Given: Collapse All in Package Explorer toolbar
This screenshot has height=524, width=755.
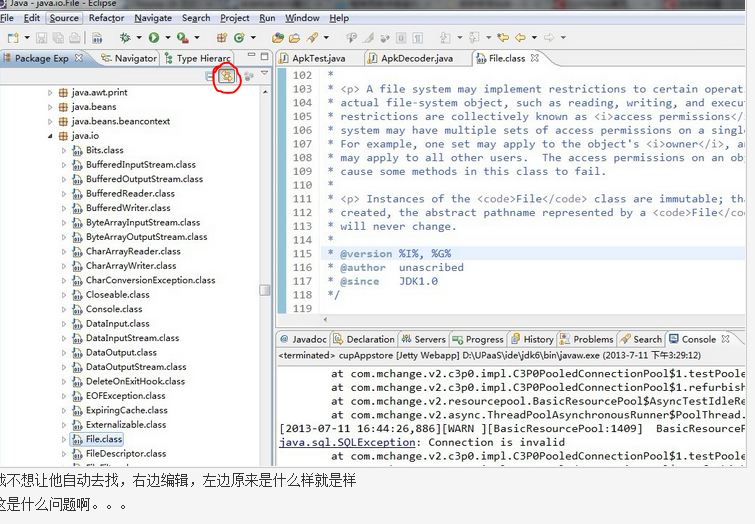Looking at the screenshot, I should pos(210,76).
